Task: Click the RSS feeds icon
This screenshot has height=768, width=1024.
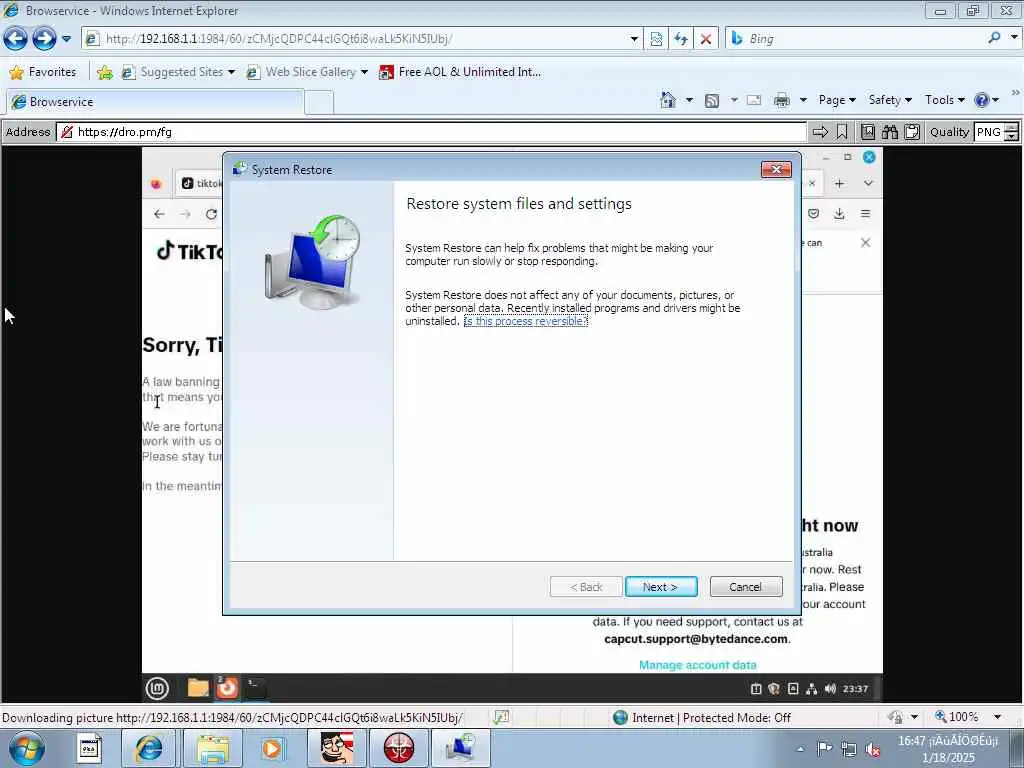Action: (712, 100)
